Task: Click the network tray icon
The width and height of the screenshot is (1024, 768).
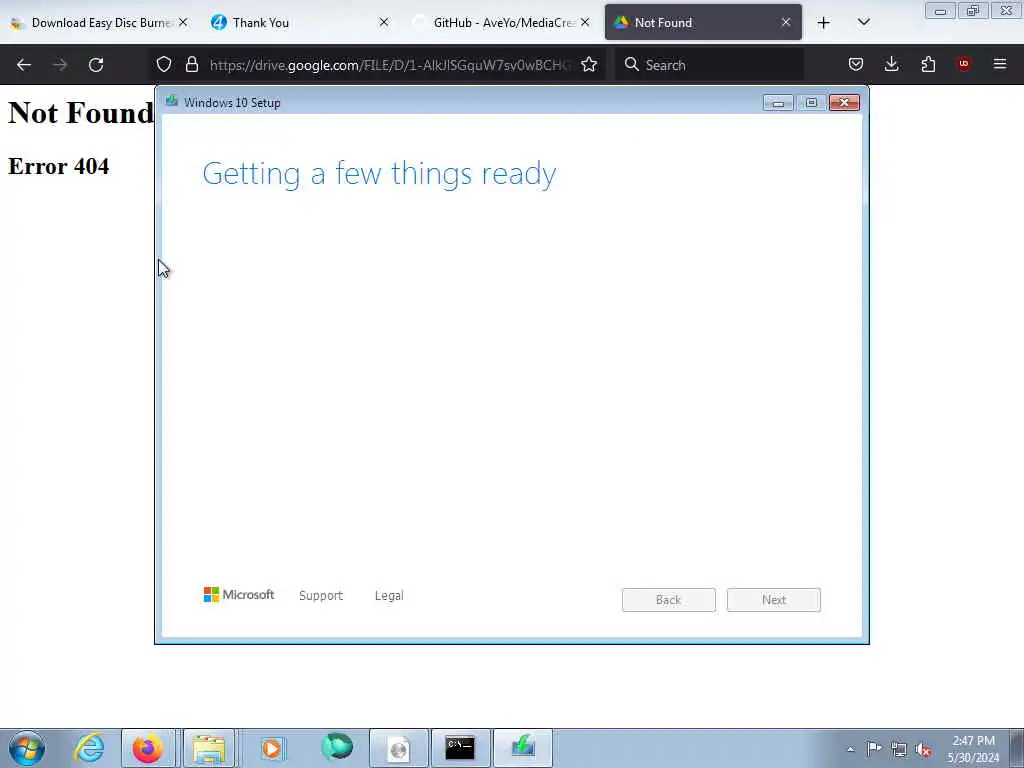Action: tap(899, 749)
